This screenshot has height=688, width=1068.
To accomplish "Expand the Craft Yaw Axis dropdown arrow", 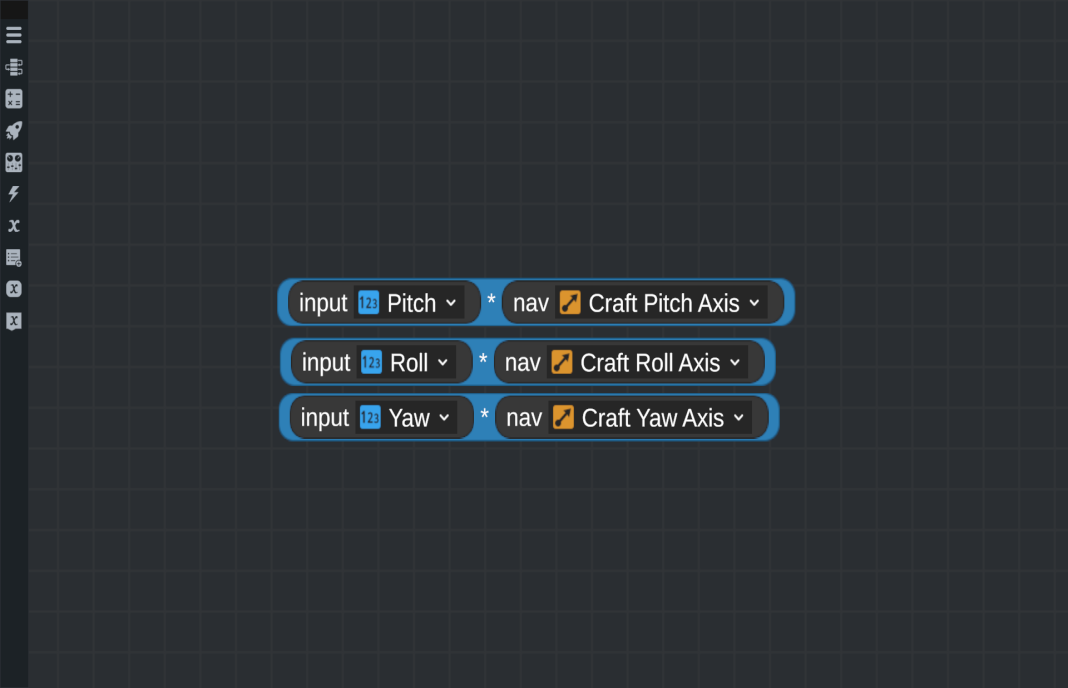I will 739,418.
